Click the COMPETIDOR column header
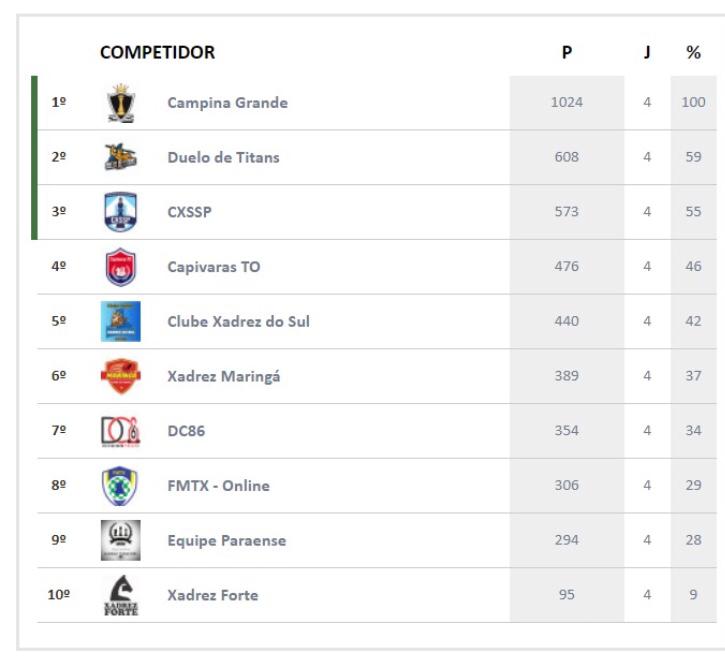Image resolution: width=725 pixels, height=661 pixels. 158,52
